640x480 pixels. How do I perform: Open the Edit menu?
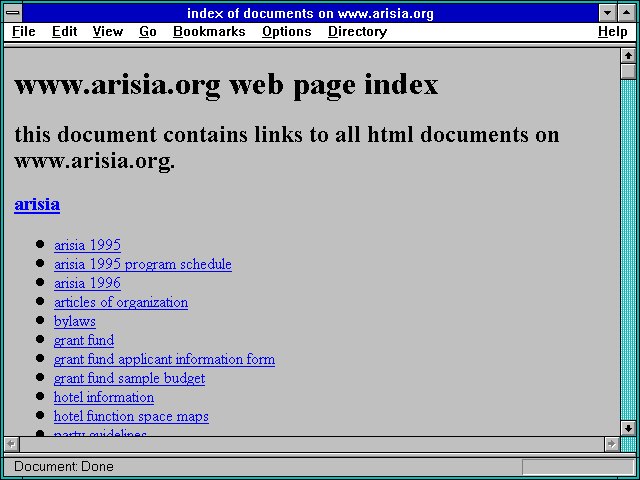tap(64, 32)
